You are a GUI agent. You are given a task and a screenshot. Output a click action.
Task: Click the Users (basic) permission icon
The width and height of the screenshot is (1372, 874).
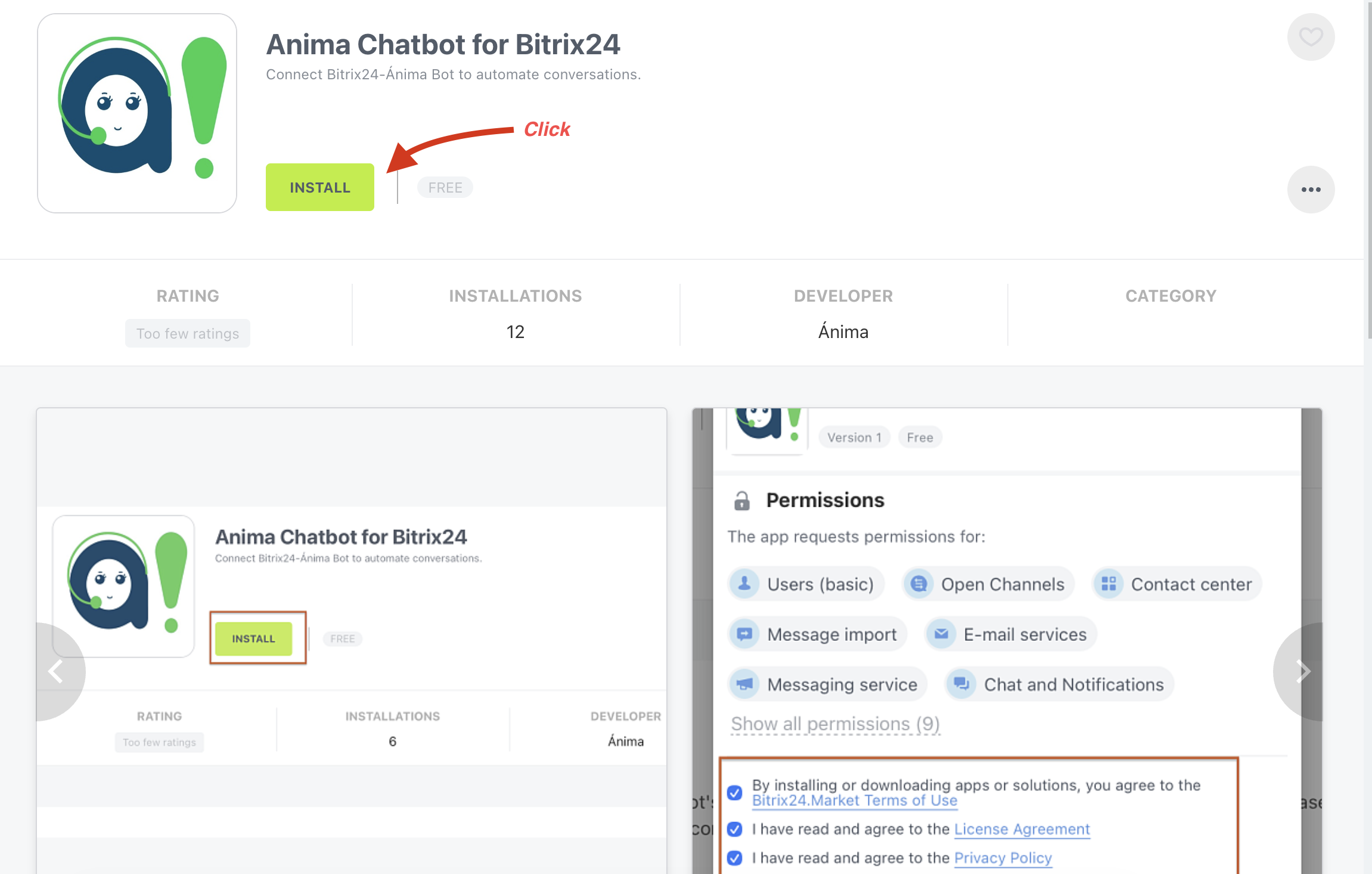coord(744,584)
